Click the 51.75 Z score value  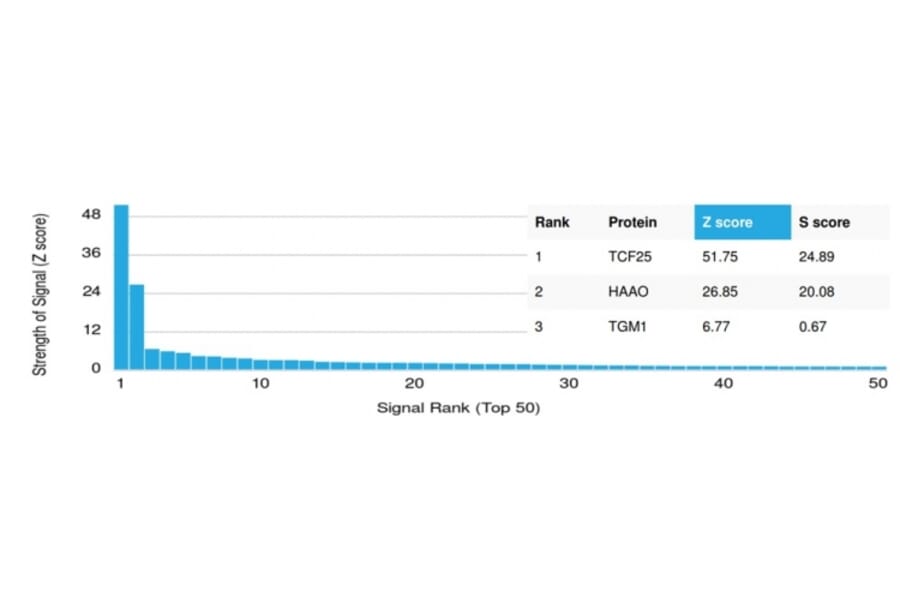coord(720,257)
